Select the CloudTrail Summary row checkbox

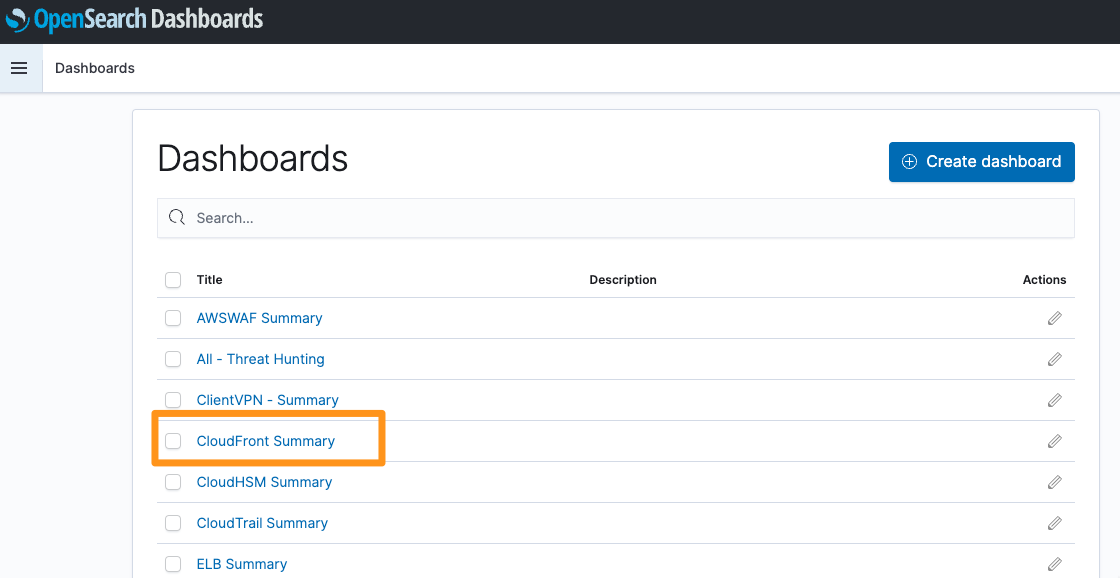(x=173, y=523)
